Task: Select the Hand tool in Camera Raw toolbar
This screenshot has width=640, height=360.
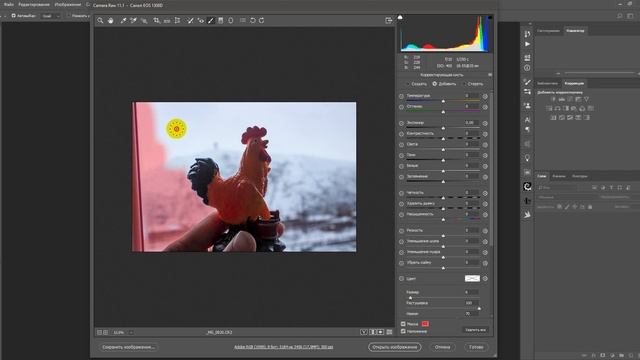Action: (x=111, y=20)
